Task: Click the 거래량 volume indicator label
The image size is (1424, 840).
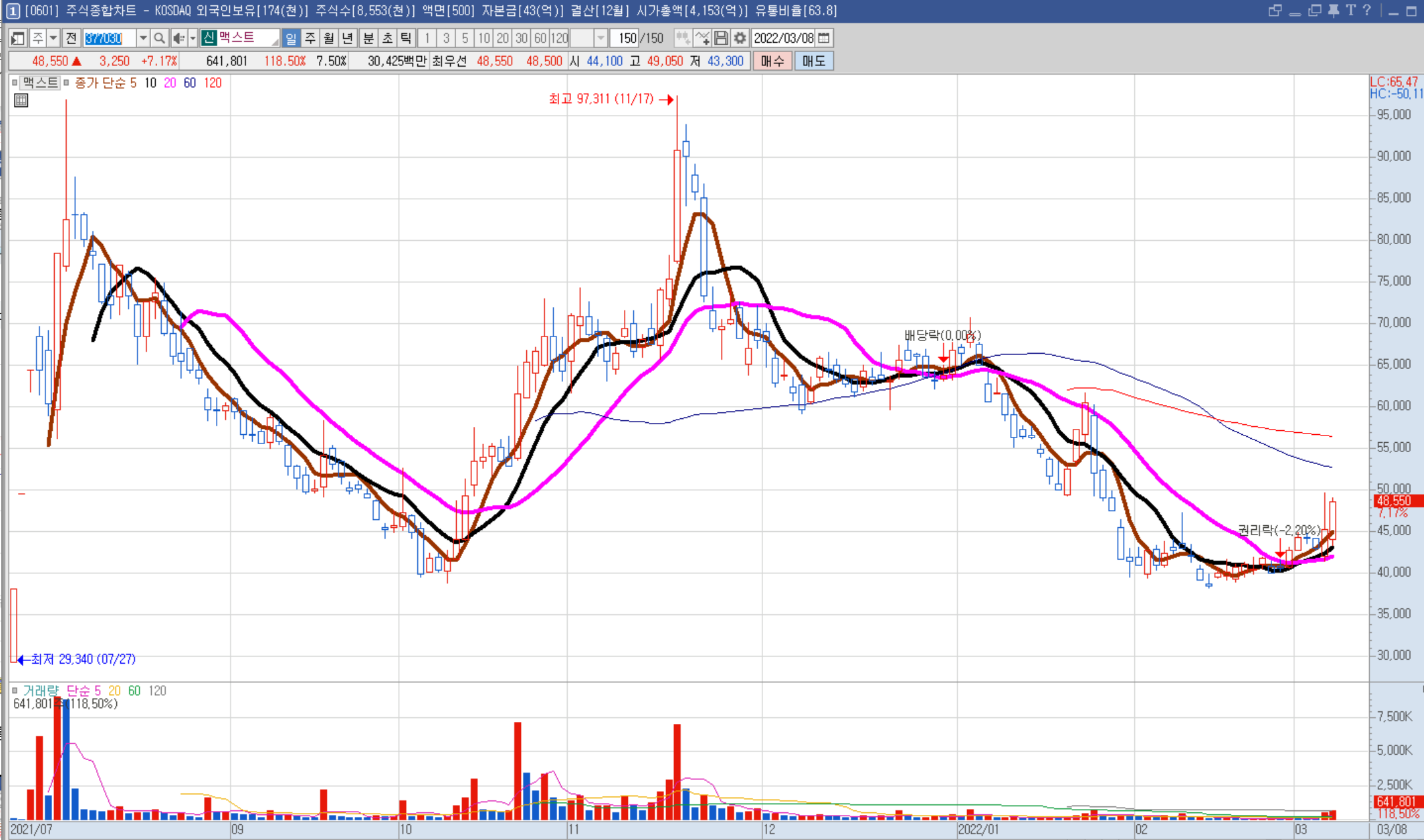Action: (40, 691)
